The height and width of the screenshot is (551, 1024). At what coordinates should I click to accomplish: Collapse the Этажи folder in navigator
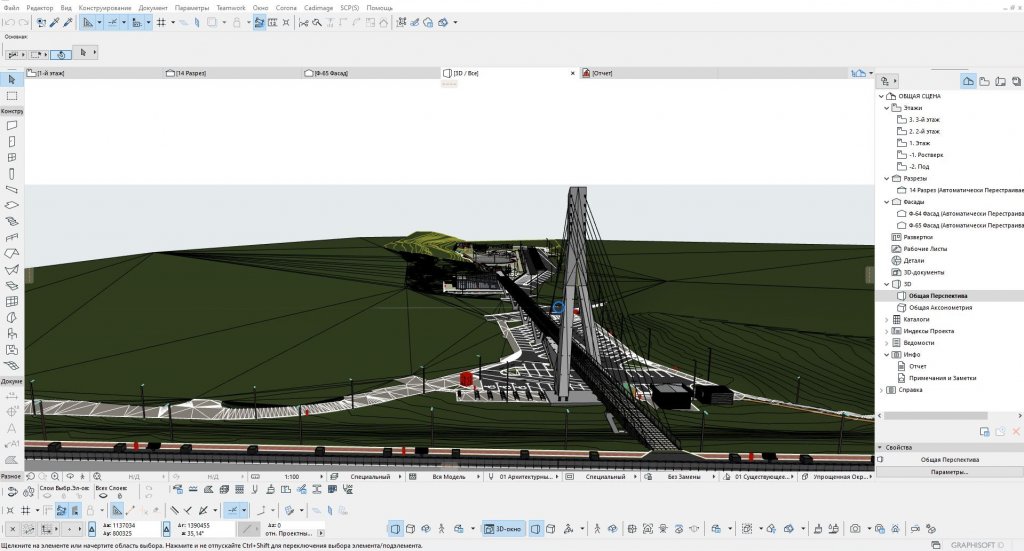[x=886, y=108]
